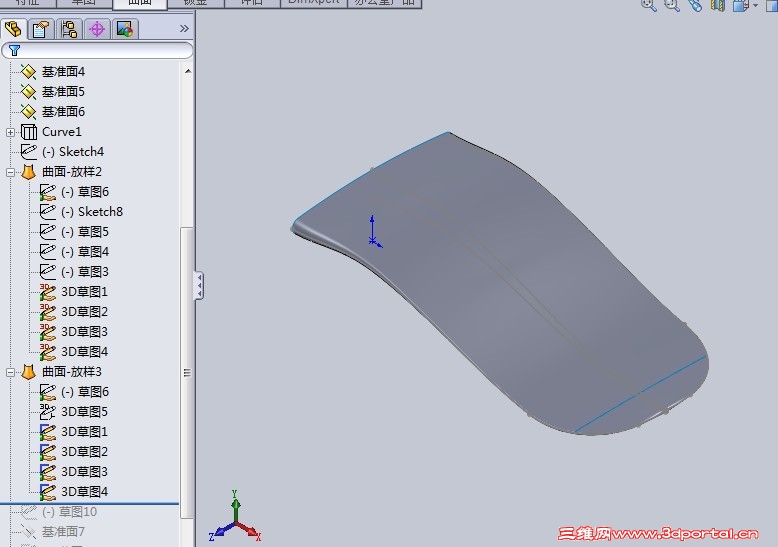Select (-) 草图4 sketch
The image size is (778, 547).
(84, 252)
